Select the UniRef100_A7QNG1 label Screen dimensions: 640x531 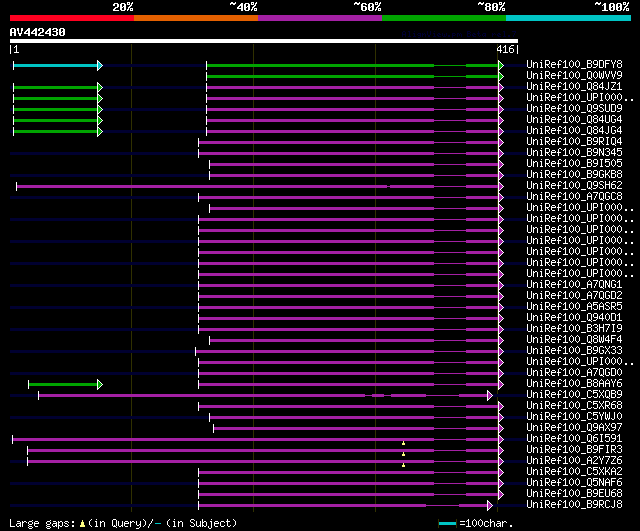click(x=574, y=284)
